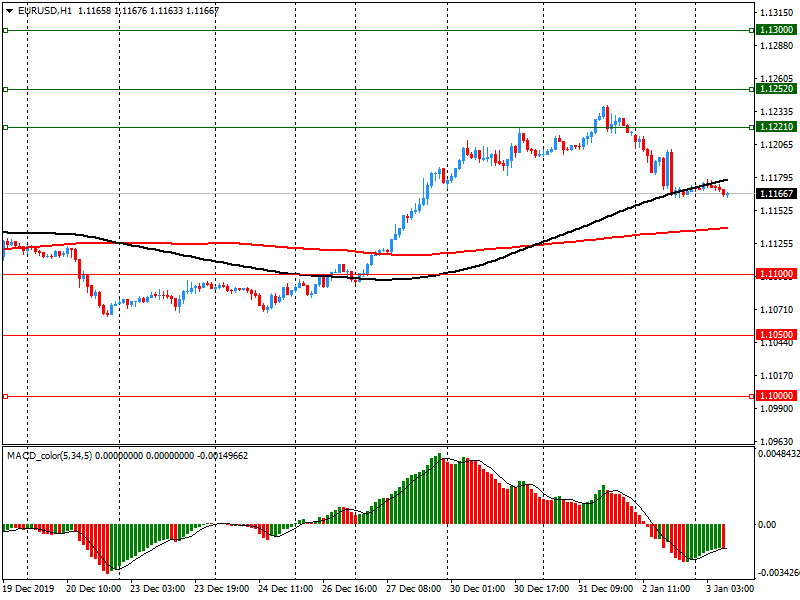Image resolution: width=800 pixels, height=600 pixels.
Task: Select the 30 Dec 17:00 time axis label
Action: 542,589
